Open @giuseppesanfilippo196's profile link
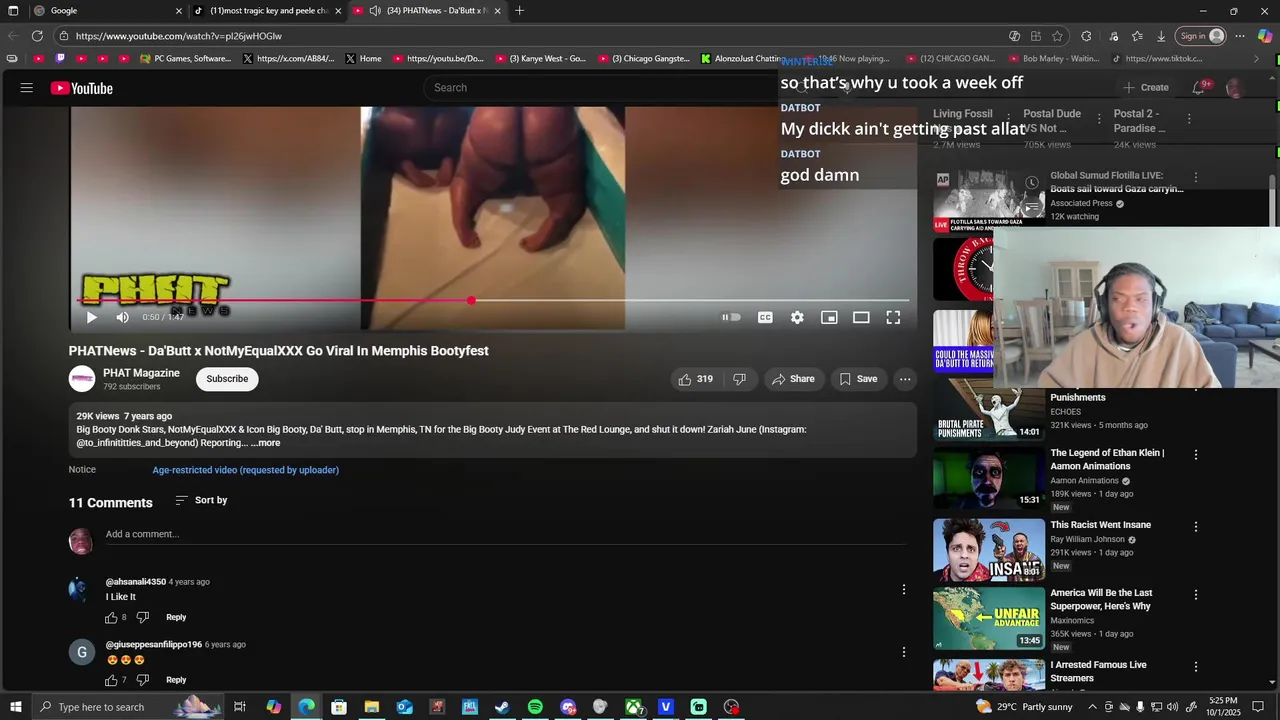1280x720 pixels. (154, 645)
